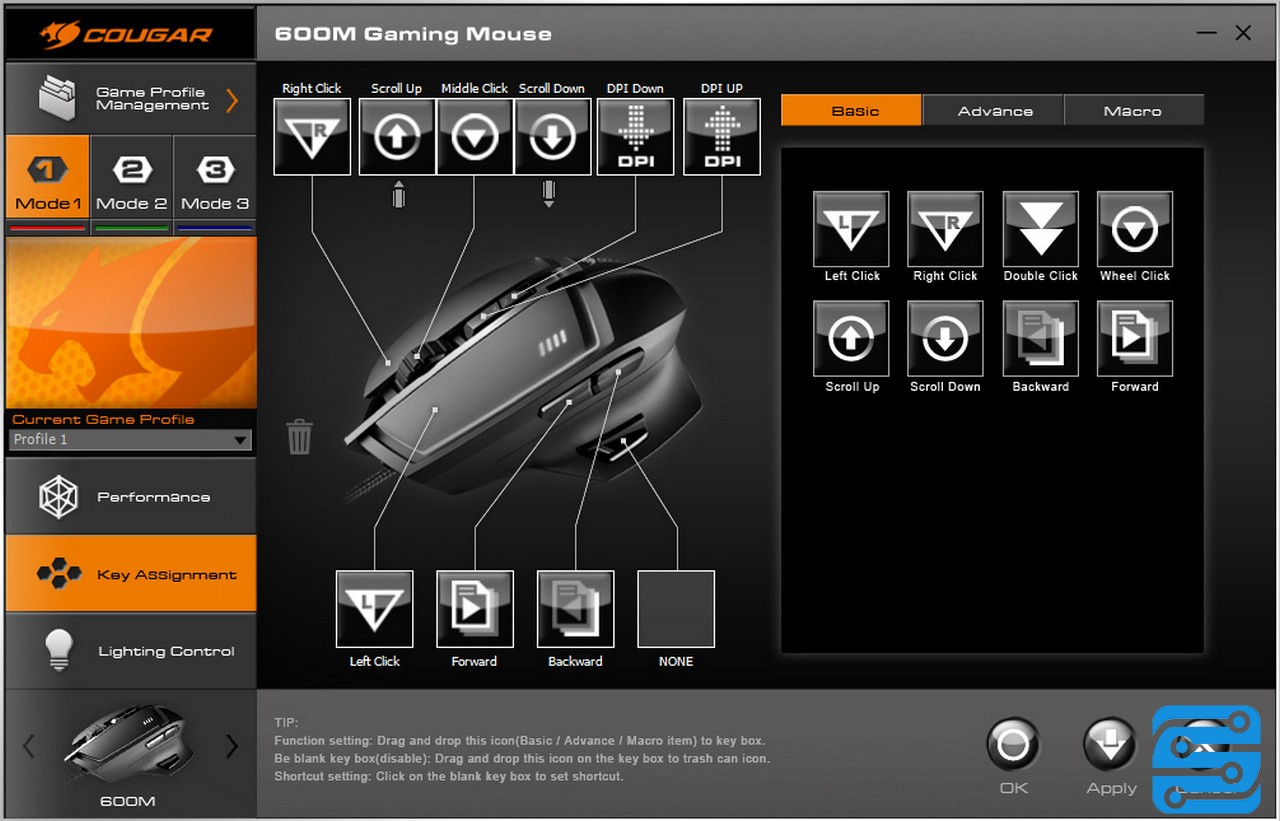Select the 600M mouse thumbnail
1280x821 pixels.
(x=128, y=741)
